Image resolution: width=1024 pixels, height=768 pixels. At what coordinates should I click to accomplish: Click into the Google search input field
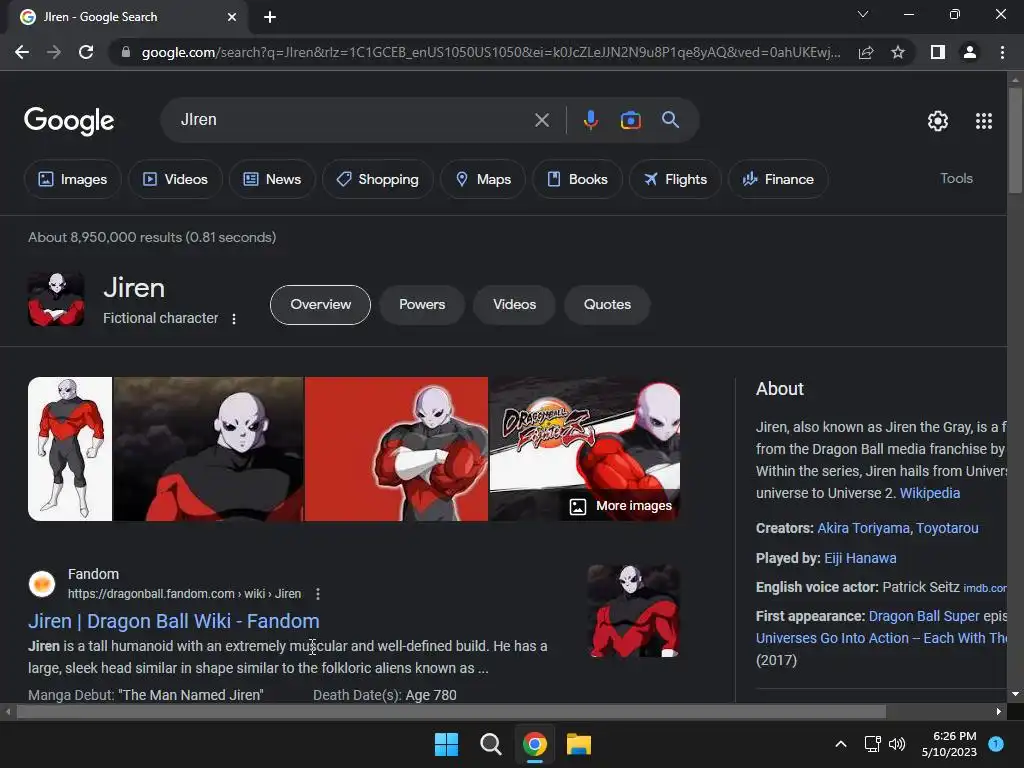pyautogui.click(x=353, y=120)
